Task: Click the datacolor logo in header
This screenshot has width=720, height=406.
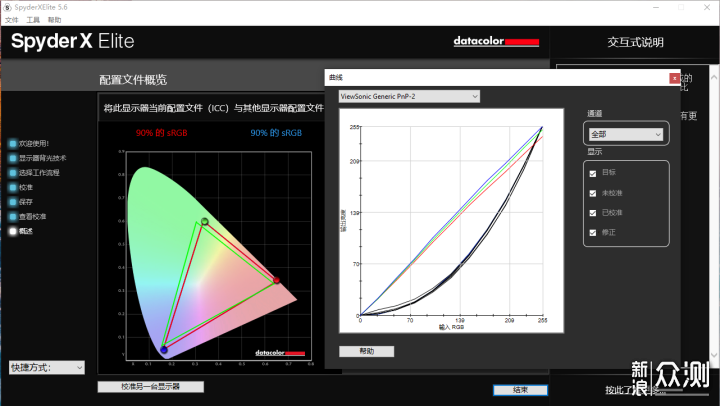Action: pos(496,41)
